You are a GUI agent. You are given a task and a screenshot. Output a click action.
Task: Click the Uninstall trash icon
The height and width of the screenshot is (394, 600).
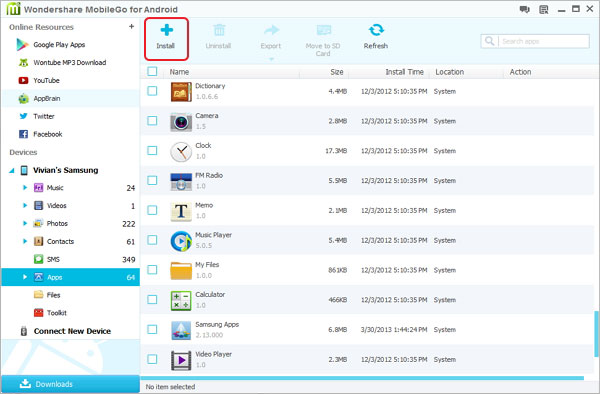pyautogui.click(x=219, y=30)
